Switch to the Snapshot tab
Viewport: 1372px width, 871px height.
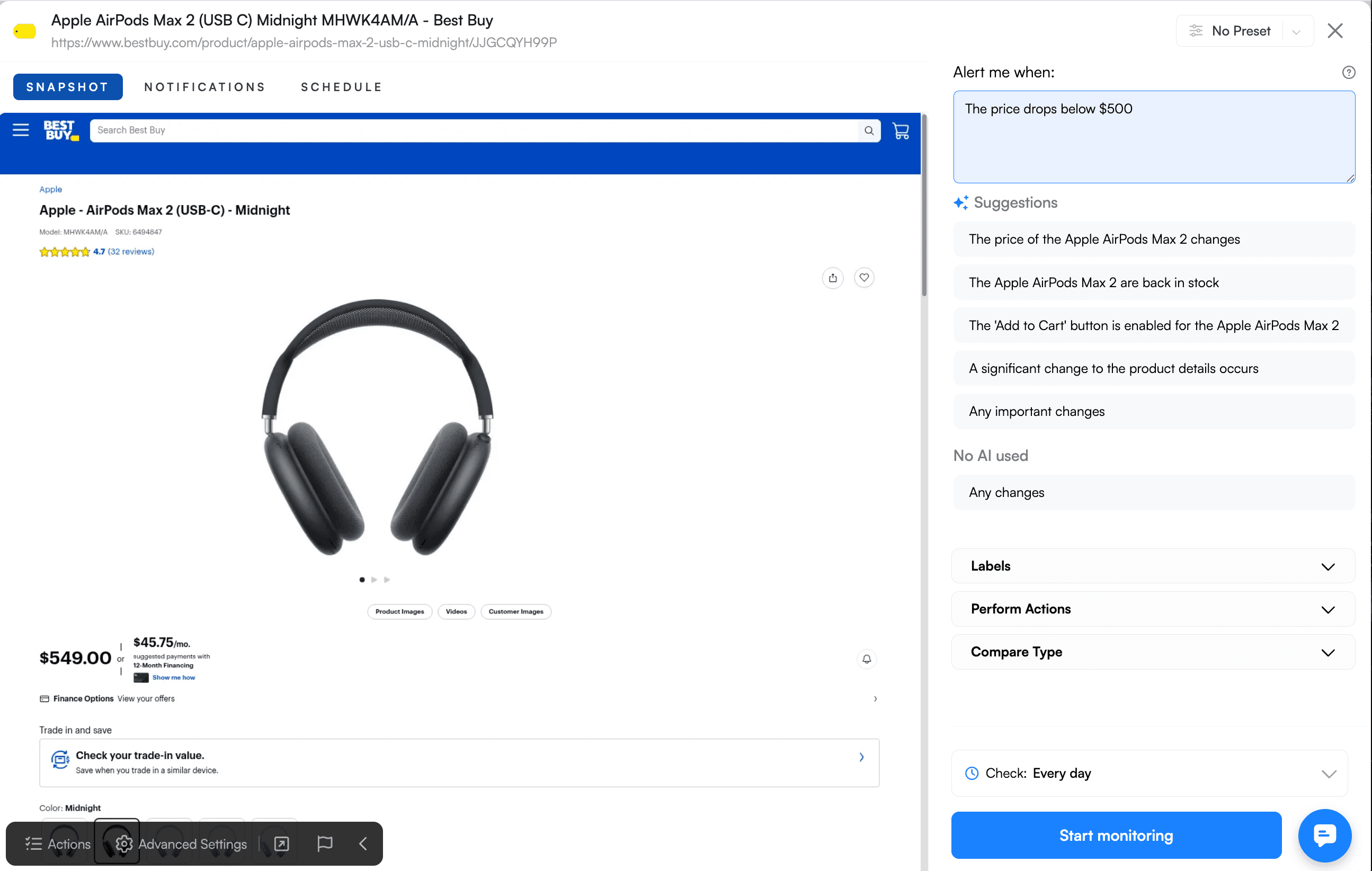coord(68,87)
